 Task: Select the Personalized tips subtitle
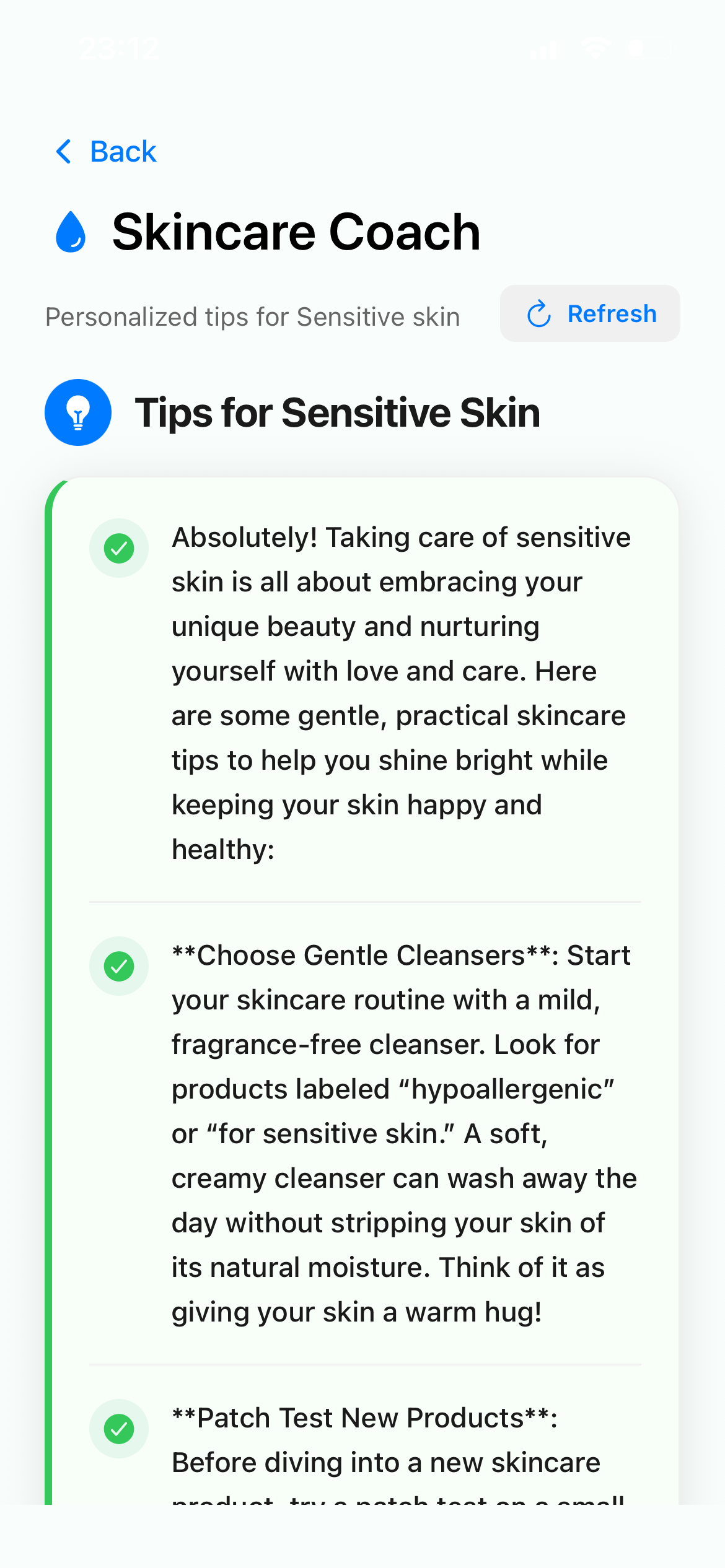pyautogui.click(x=252, y=316)
